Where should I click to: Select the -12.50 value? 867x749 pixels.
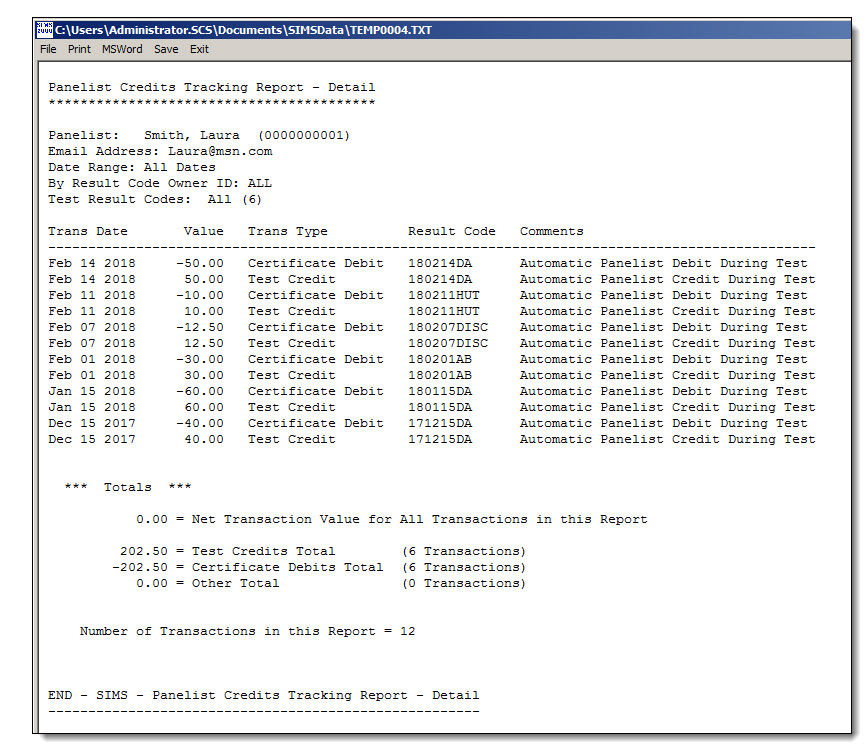click(x=200, y=328)
